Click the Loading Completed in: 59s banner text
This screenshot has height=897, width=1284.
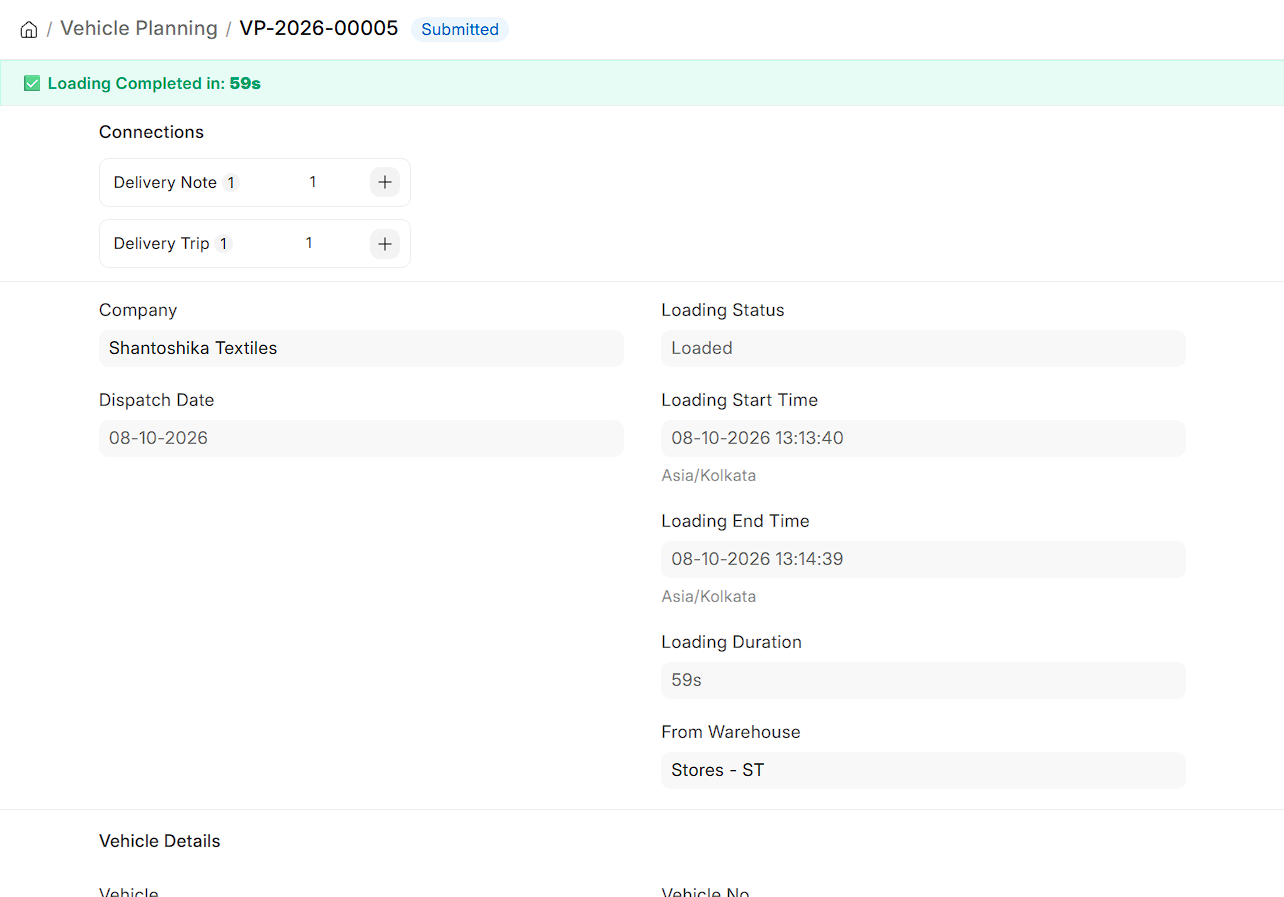(x=154, y=84)
